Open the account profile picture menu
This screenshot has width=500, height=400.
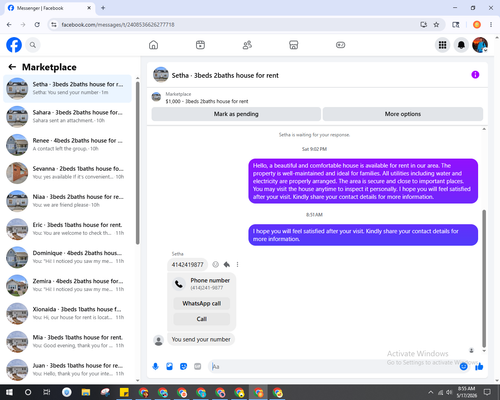click(480, 45)
